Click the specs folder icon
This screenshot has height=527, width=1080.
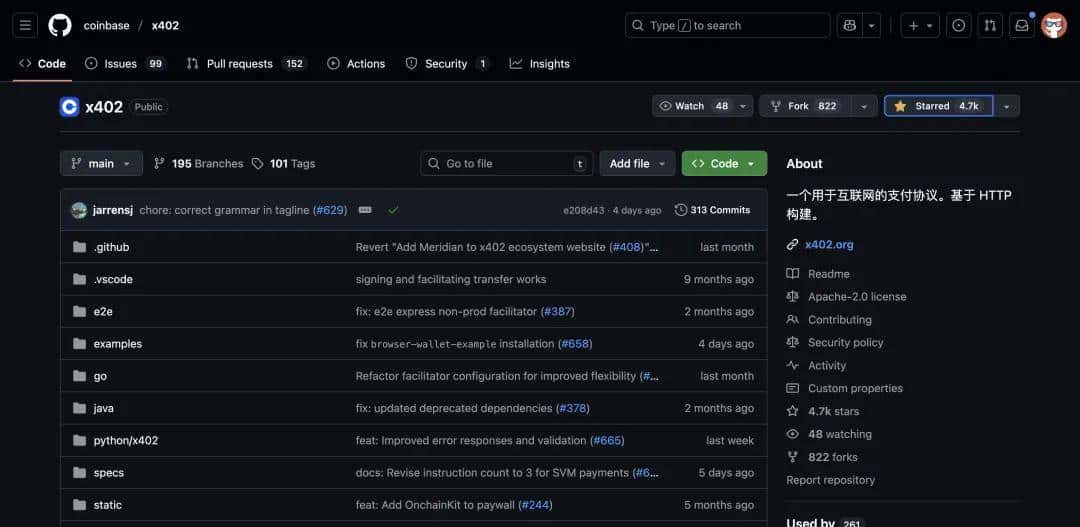pos(79,473)
